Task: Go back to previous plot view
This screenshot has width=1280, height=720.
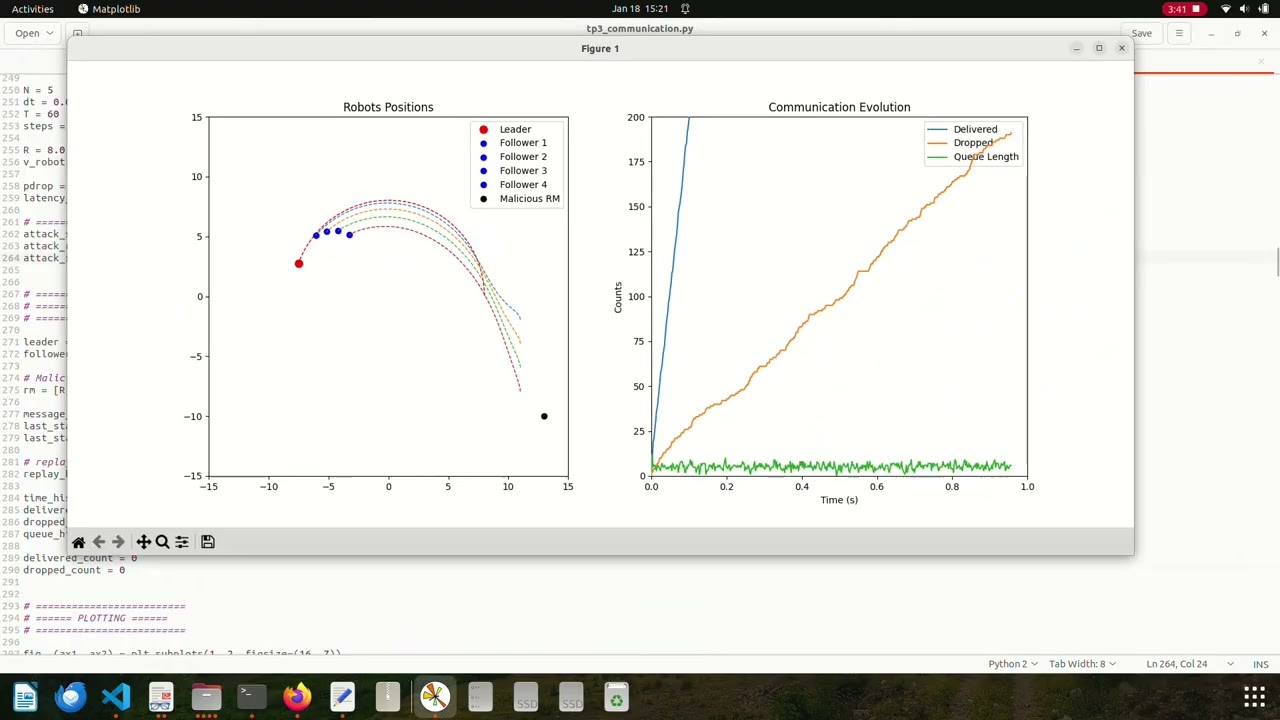Action: coord(98,542)
